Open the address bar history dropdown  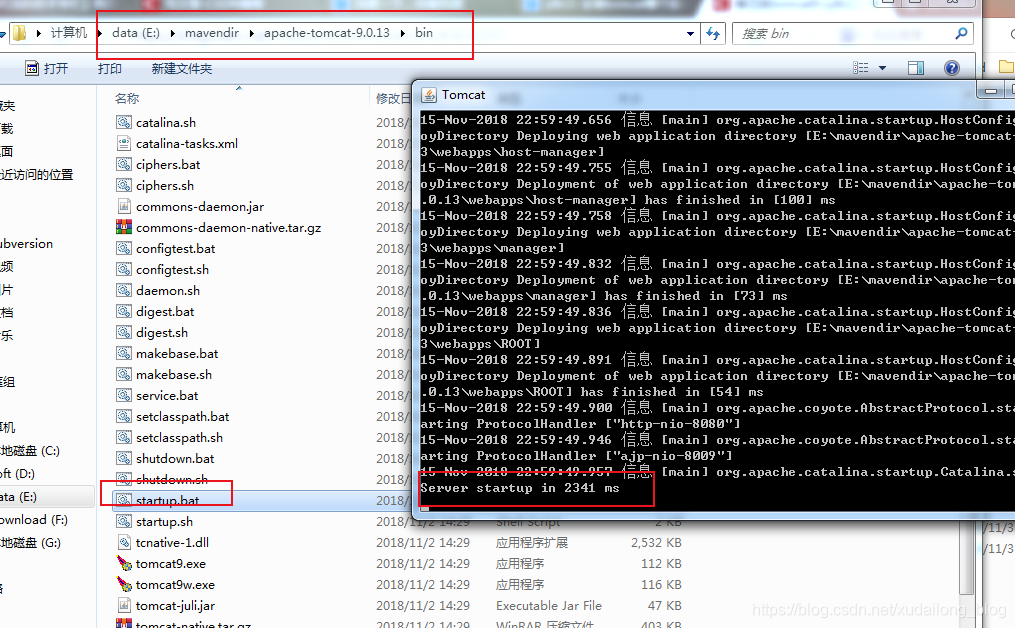tap(691, 34)
